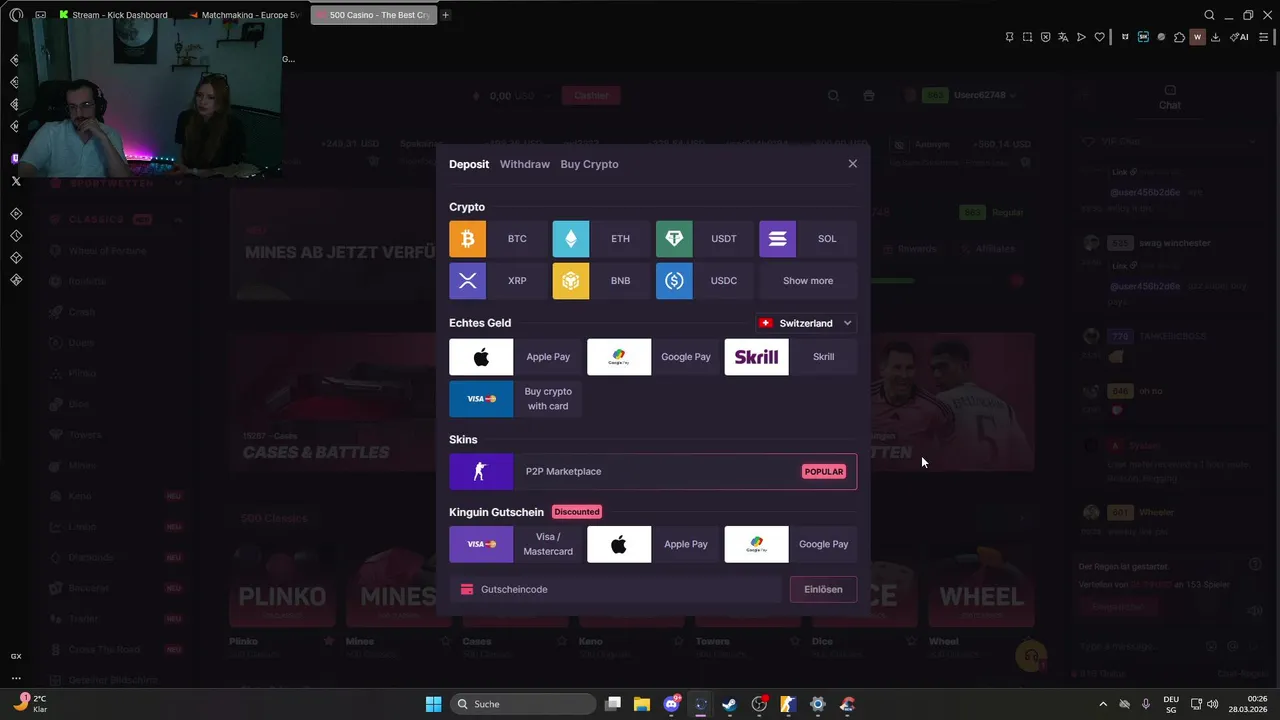
Task: Open Discord from the taskbar
Action: click(x=672, y=704)
